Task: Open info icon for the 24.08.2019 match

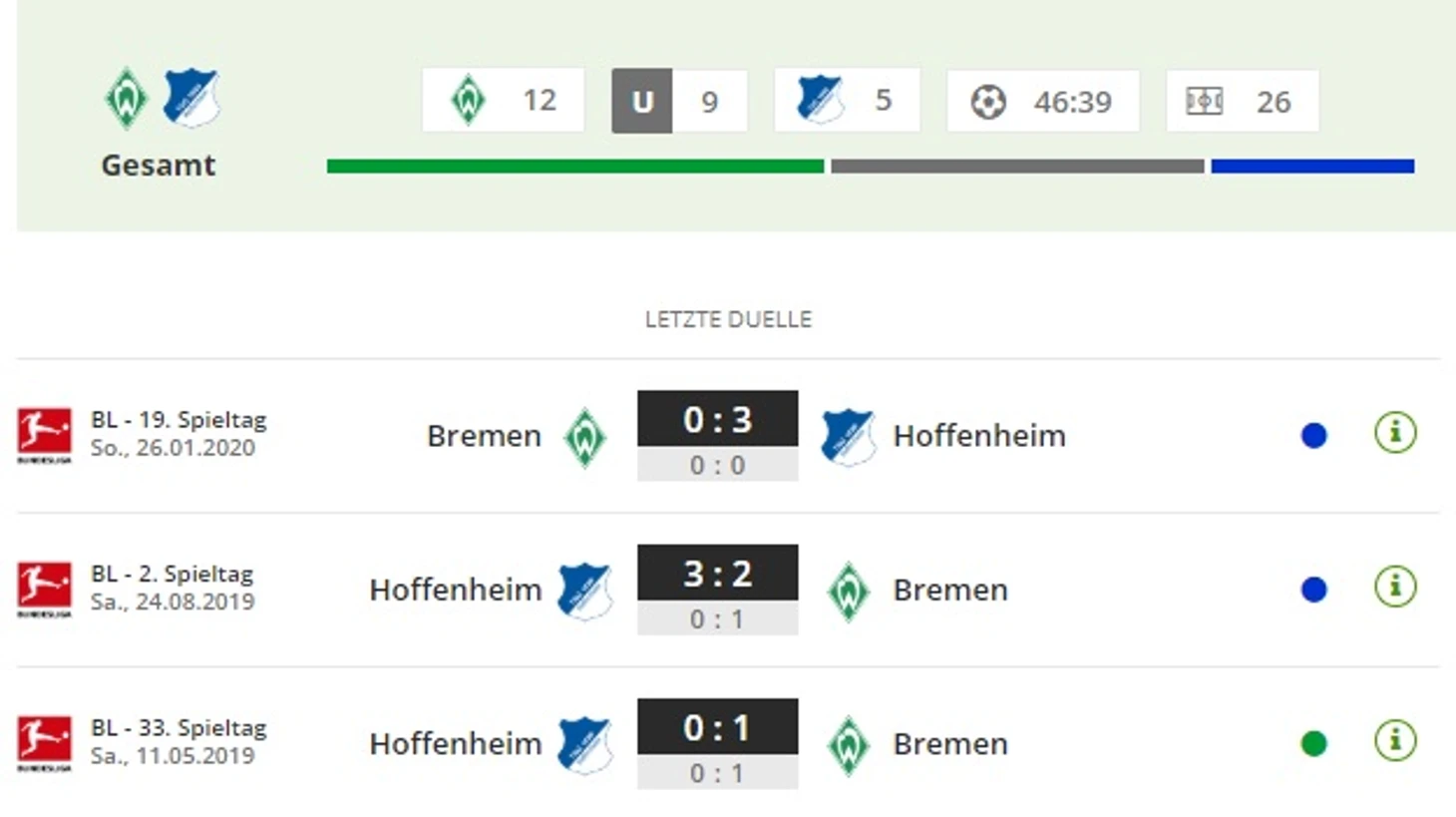Action: point(1395,587)
